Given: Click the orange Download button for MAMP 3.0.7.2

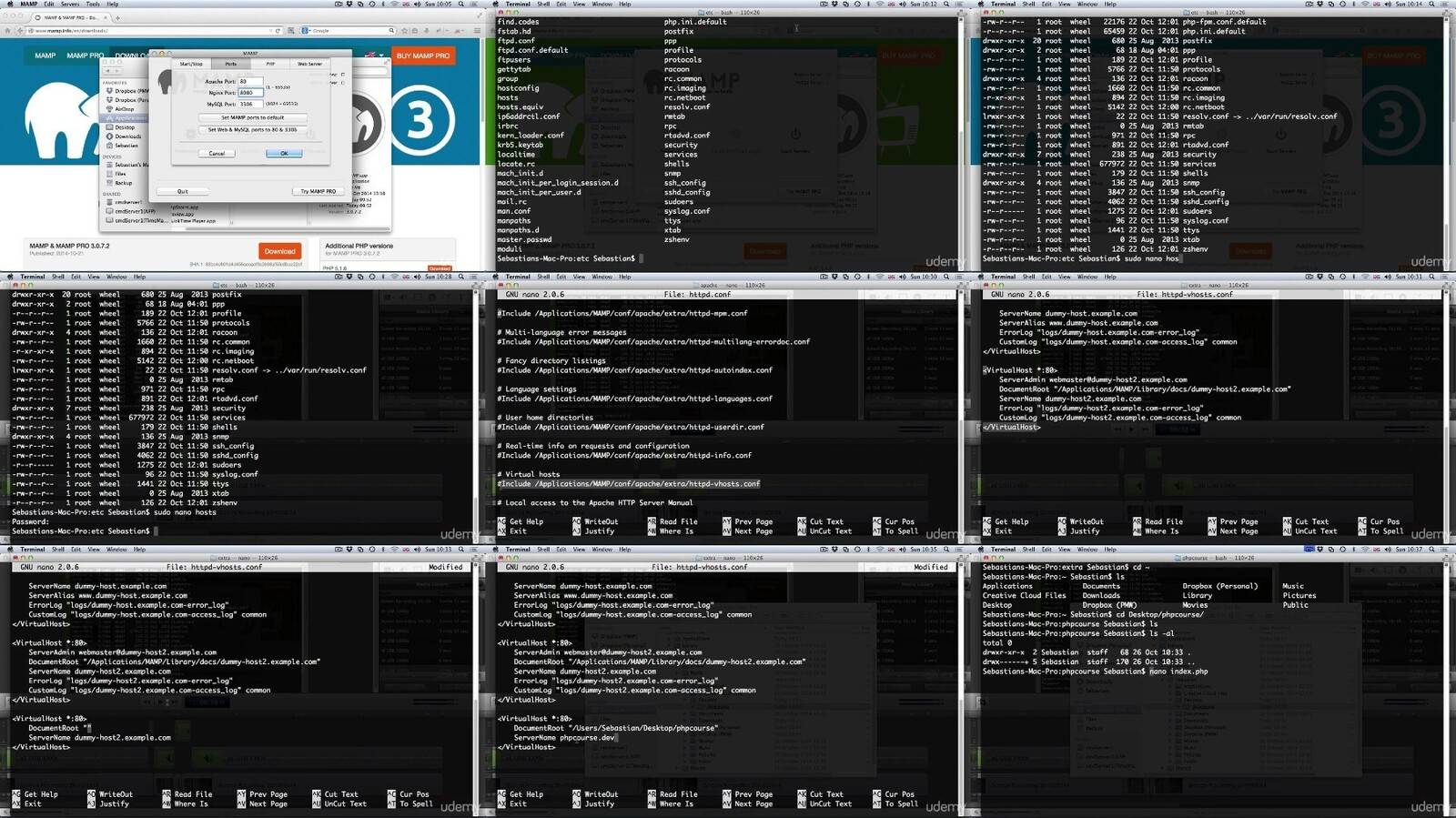Looking at the screenshot, I should pyautogui.click(x=279, y=251).
